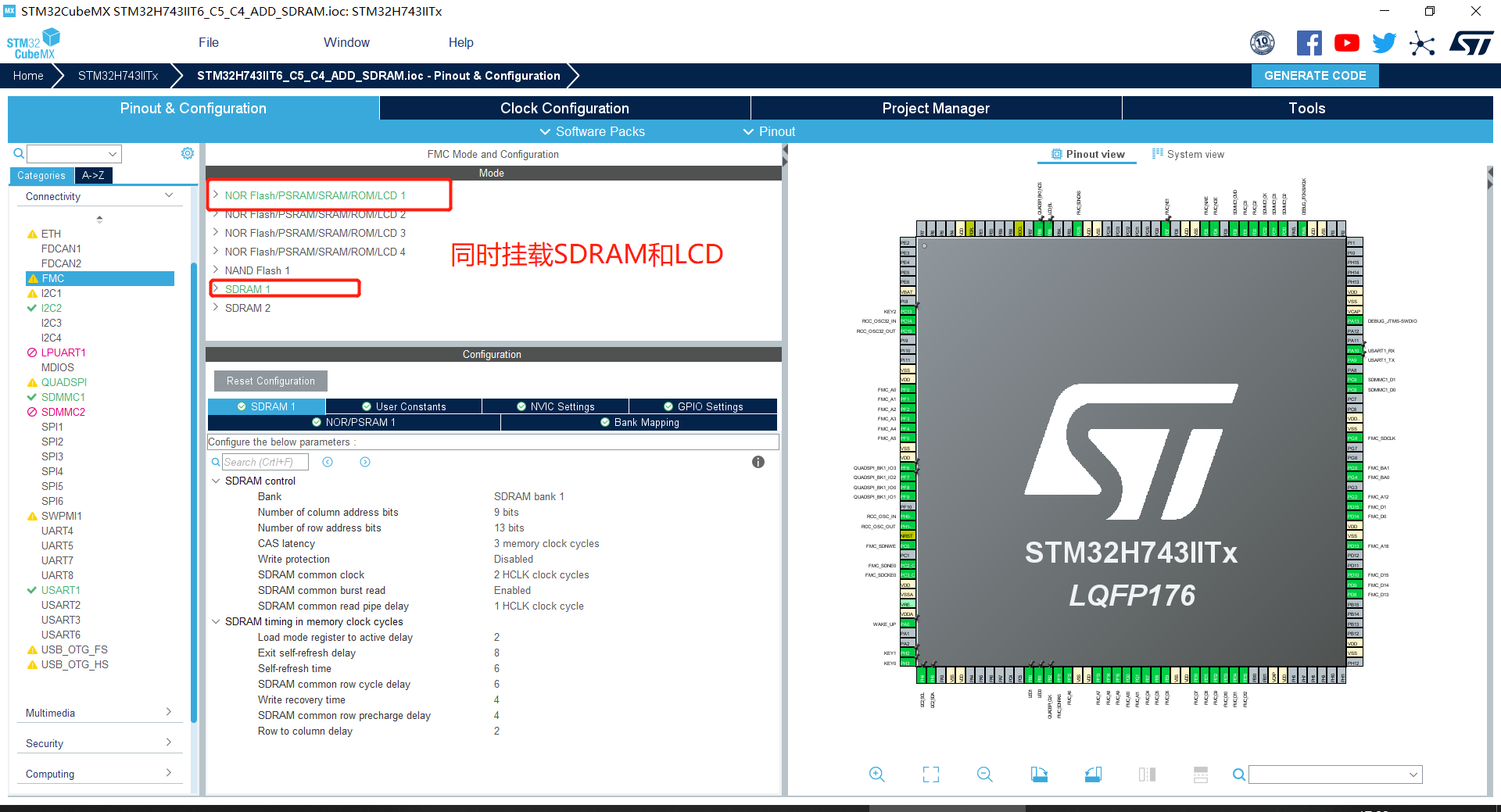
Task: Open the File menu
Action: tap(209, 42)
